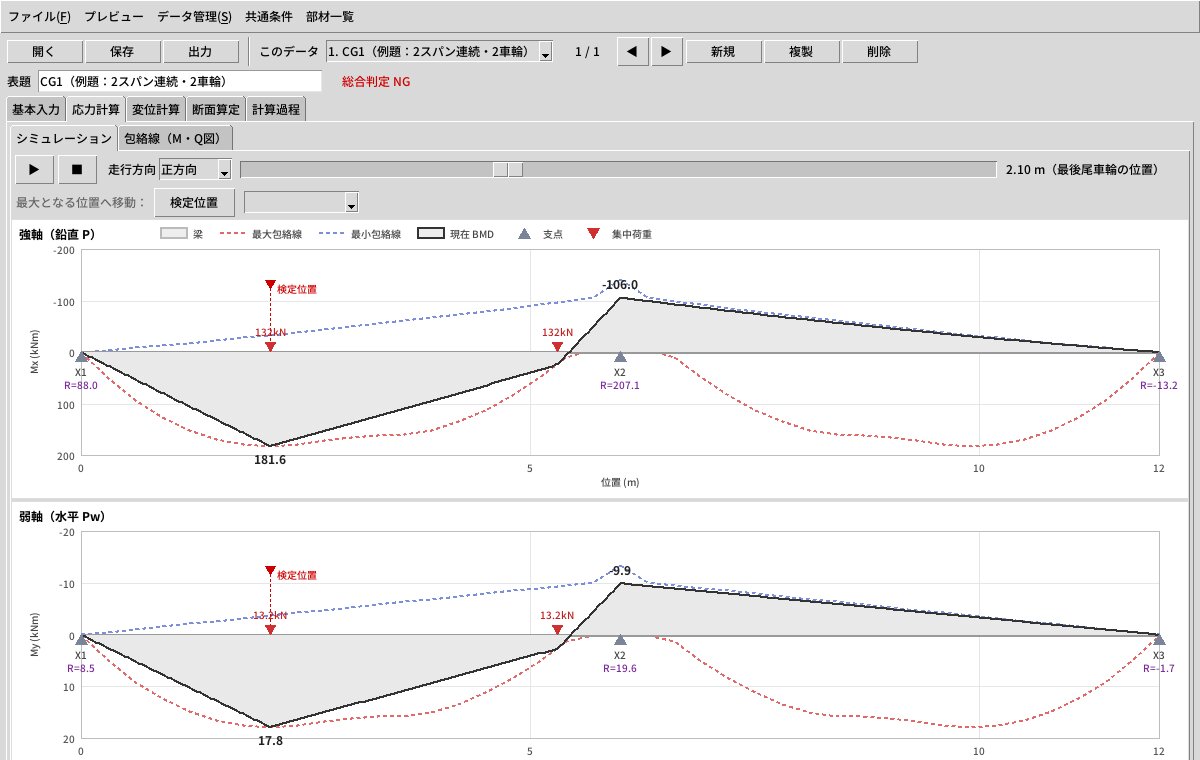
Task: Open the データ管理(S) menu
Action: [194, 17]
